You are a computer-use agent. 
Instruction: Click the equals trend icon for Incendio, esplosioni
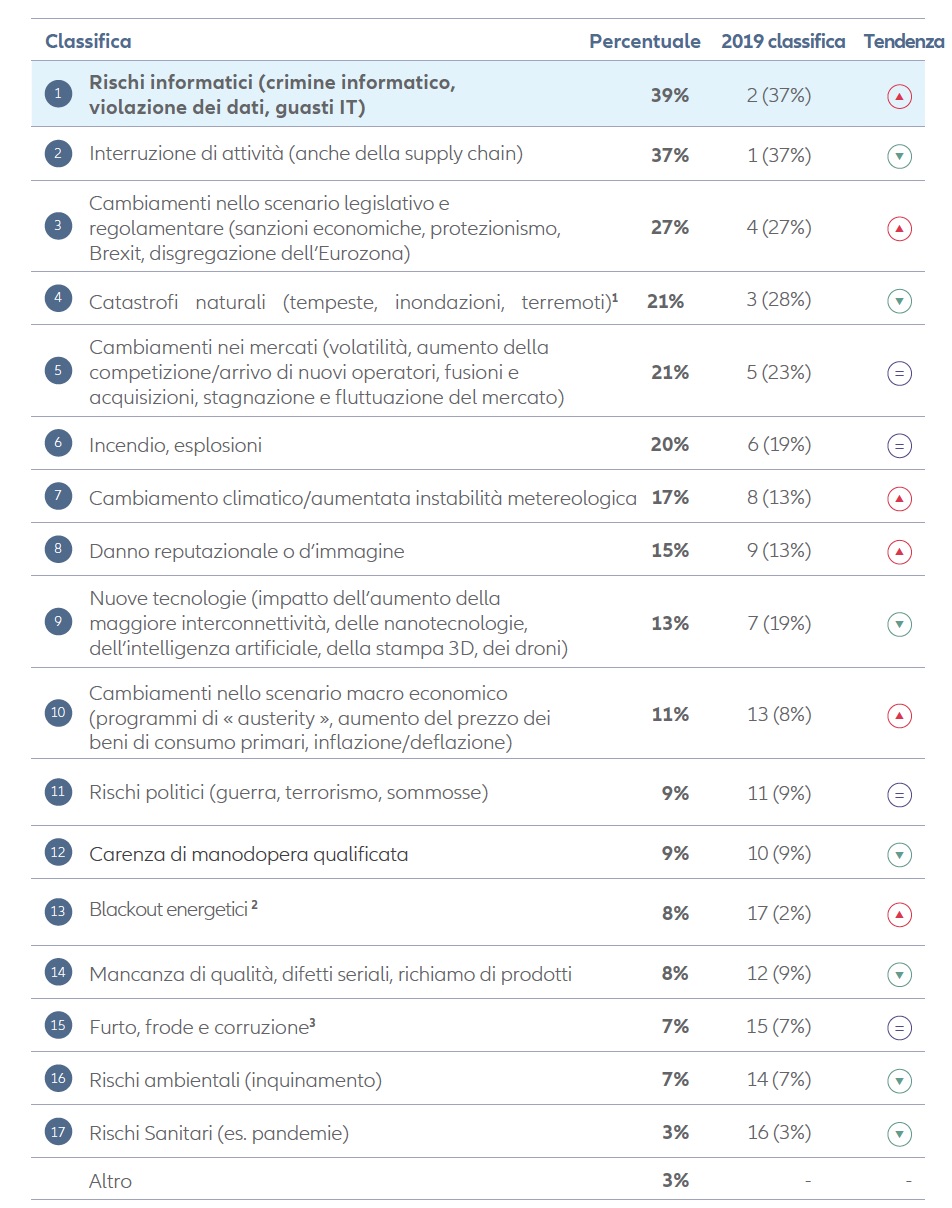click(899, 446)
